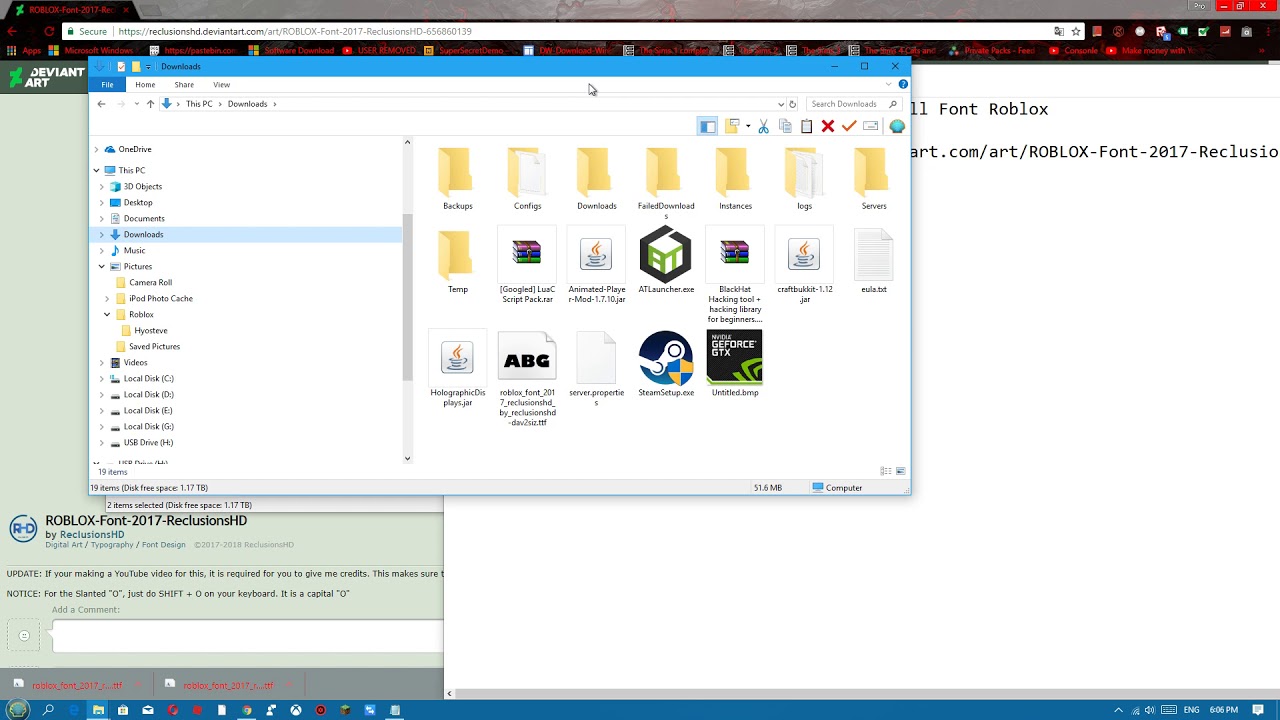Open the File ribbon tab
Screen dimensions: 1280x720
pos(107,85)
